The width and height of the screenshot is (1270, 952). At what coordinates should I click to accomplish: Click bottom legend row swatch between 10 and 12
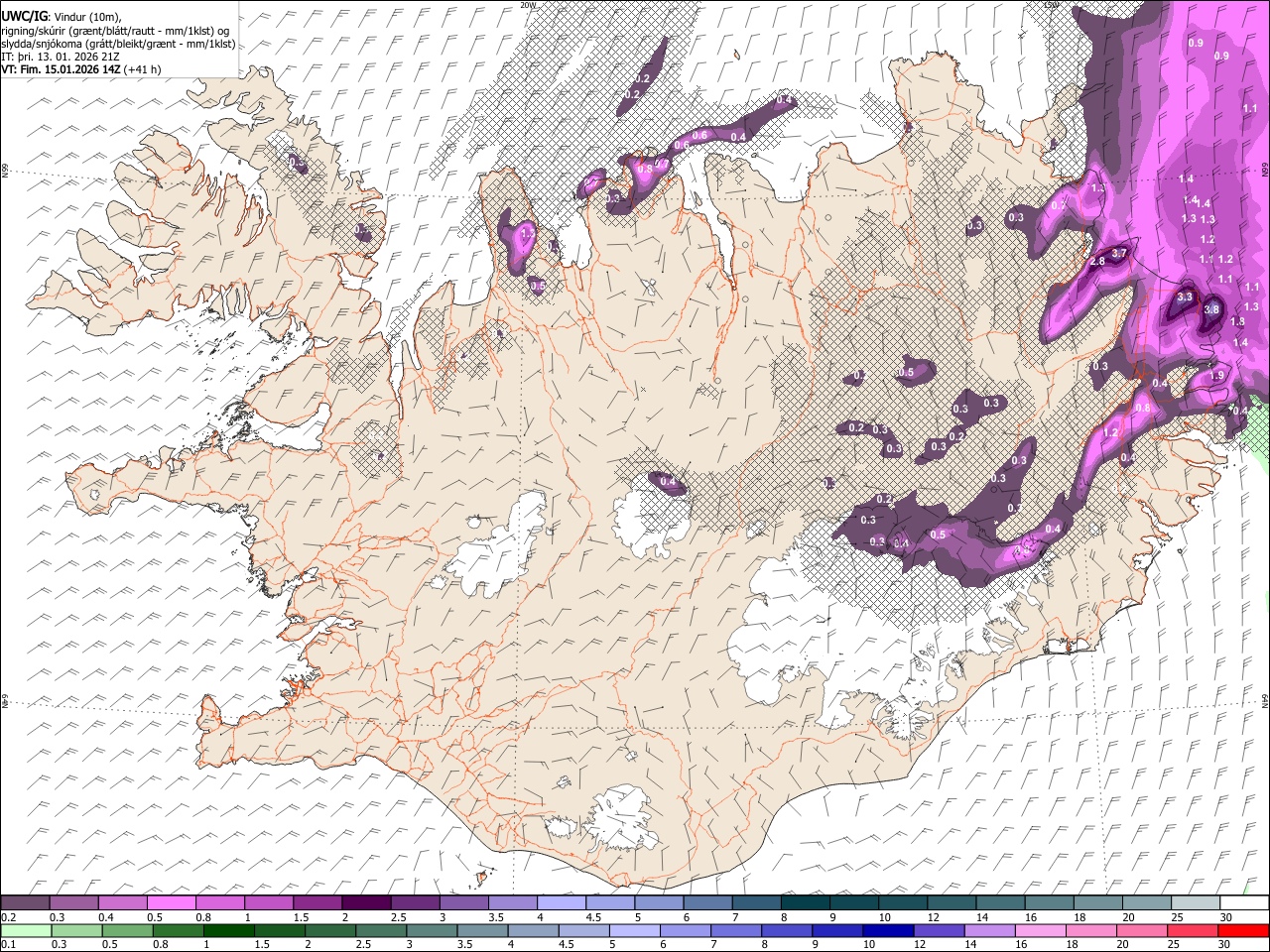point(888,930)
